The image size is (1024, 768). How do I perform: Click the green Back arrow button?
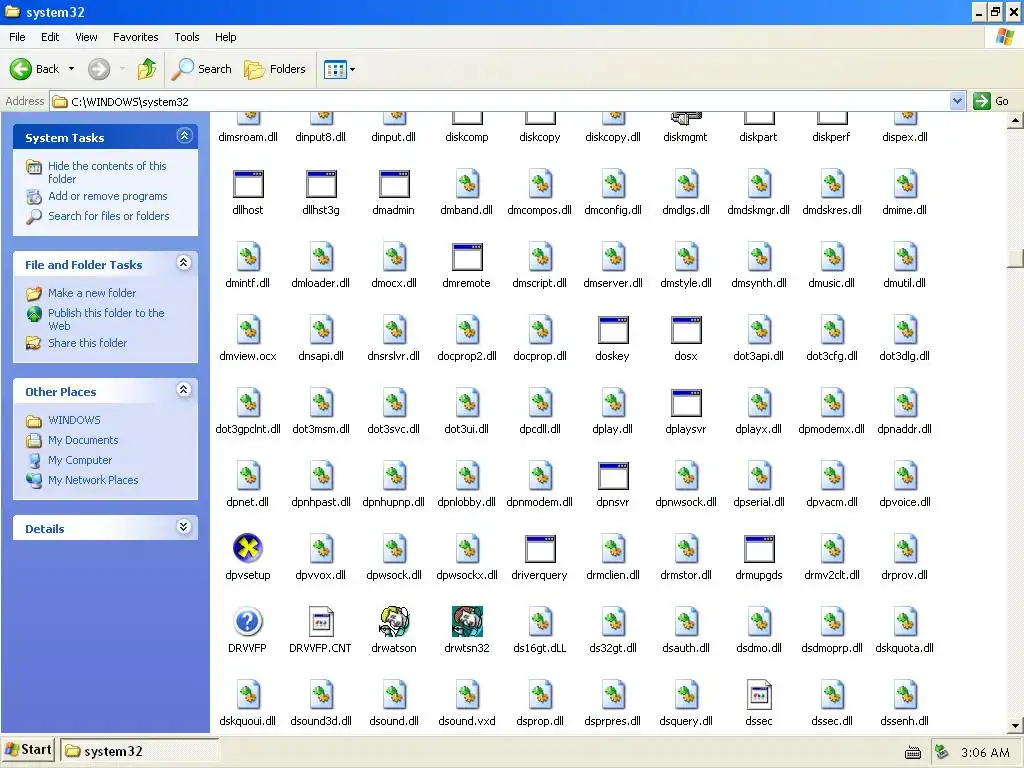tap(21, 69)
